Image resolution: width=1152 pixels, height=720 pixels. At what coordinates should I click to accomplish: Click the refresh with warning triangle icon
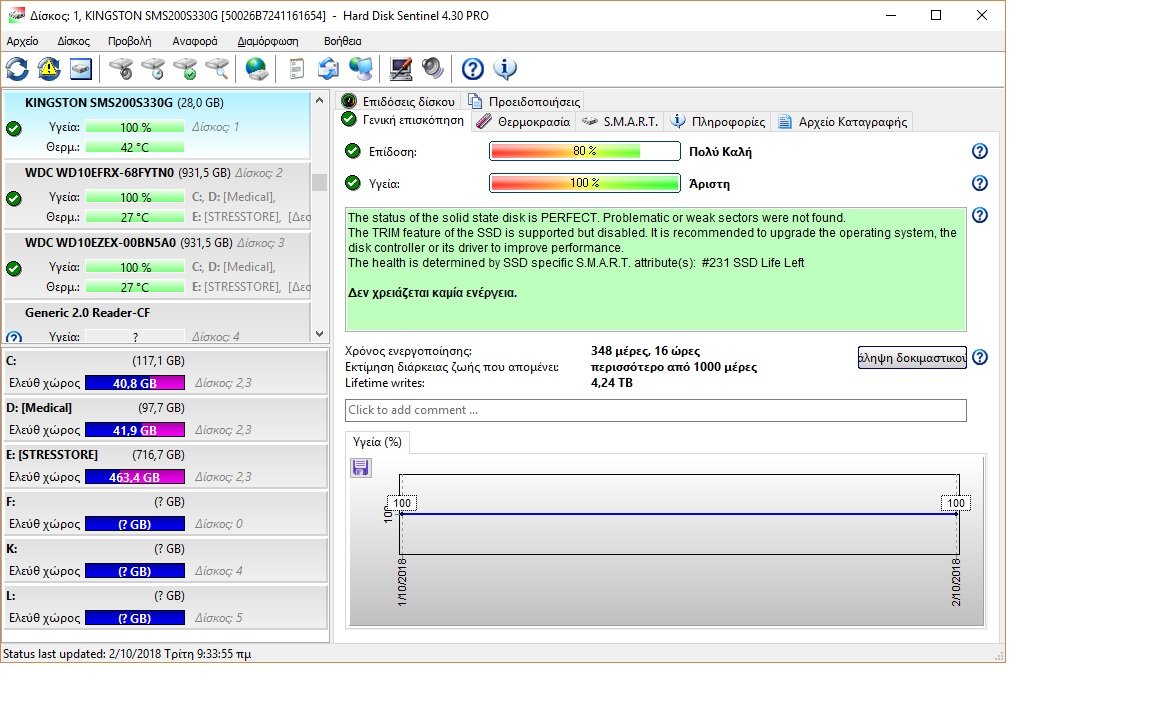49,69
